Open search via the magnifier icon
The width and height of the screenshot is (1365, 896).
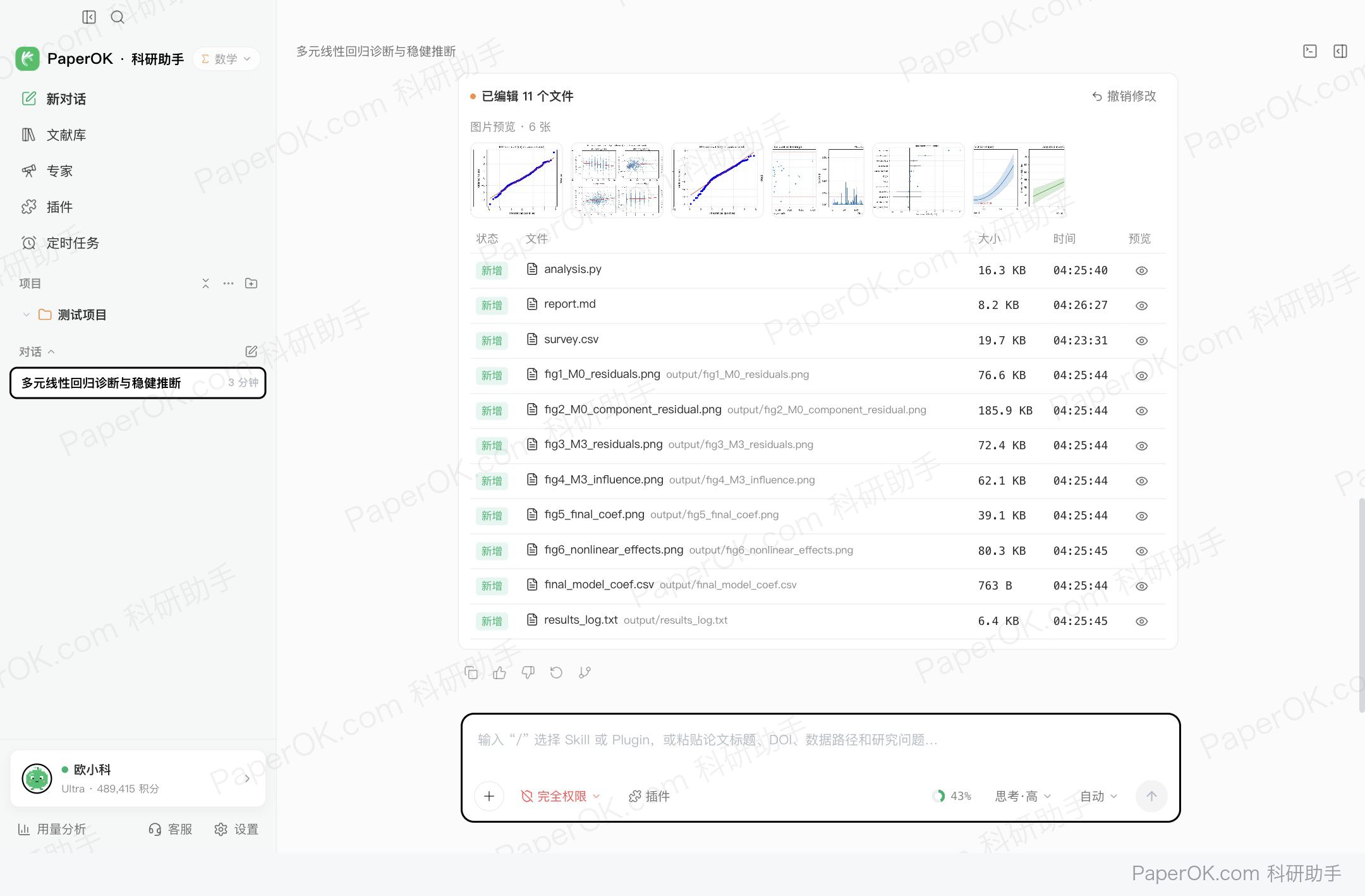[118, 17]
